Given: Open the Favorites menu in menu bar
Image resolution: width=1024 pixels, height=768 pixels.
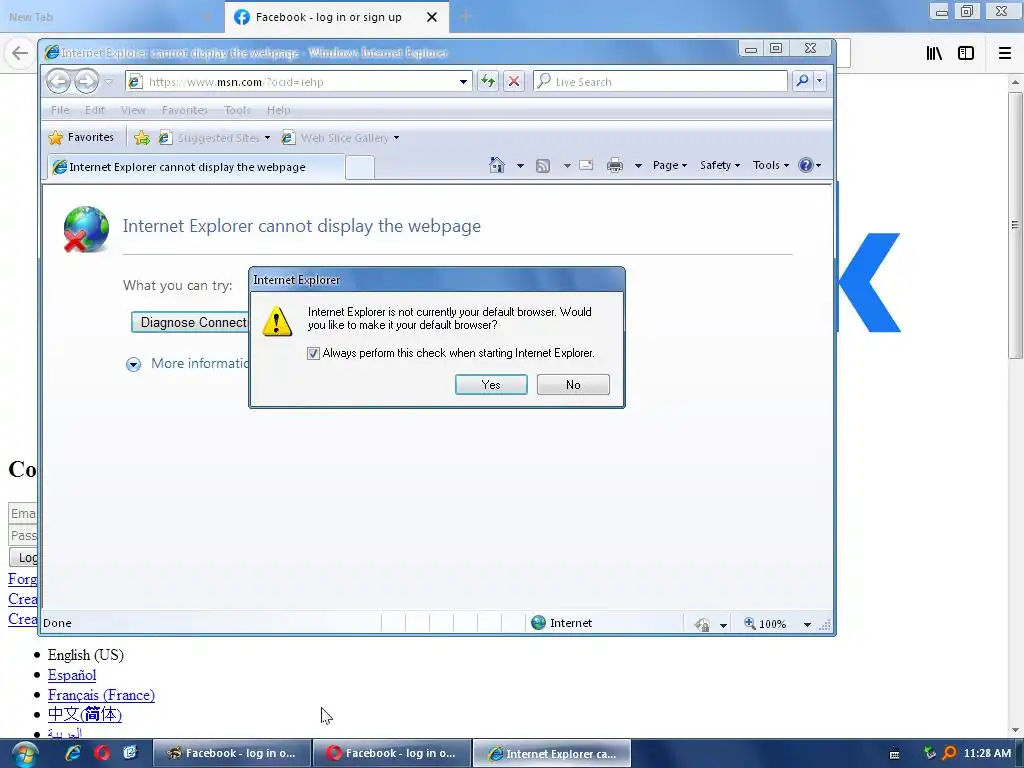Looking at the screenshot, I should [x=185, y=110].
